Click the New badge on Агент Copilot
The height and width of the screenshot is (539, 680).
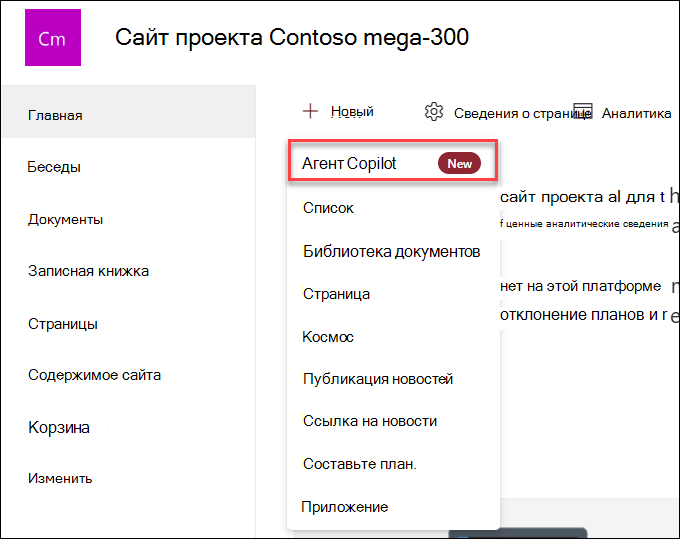pyautogui.click(x=459, y=163)
